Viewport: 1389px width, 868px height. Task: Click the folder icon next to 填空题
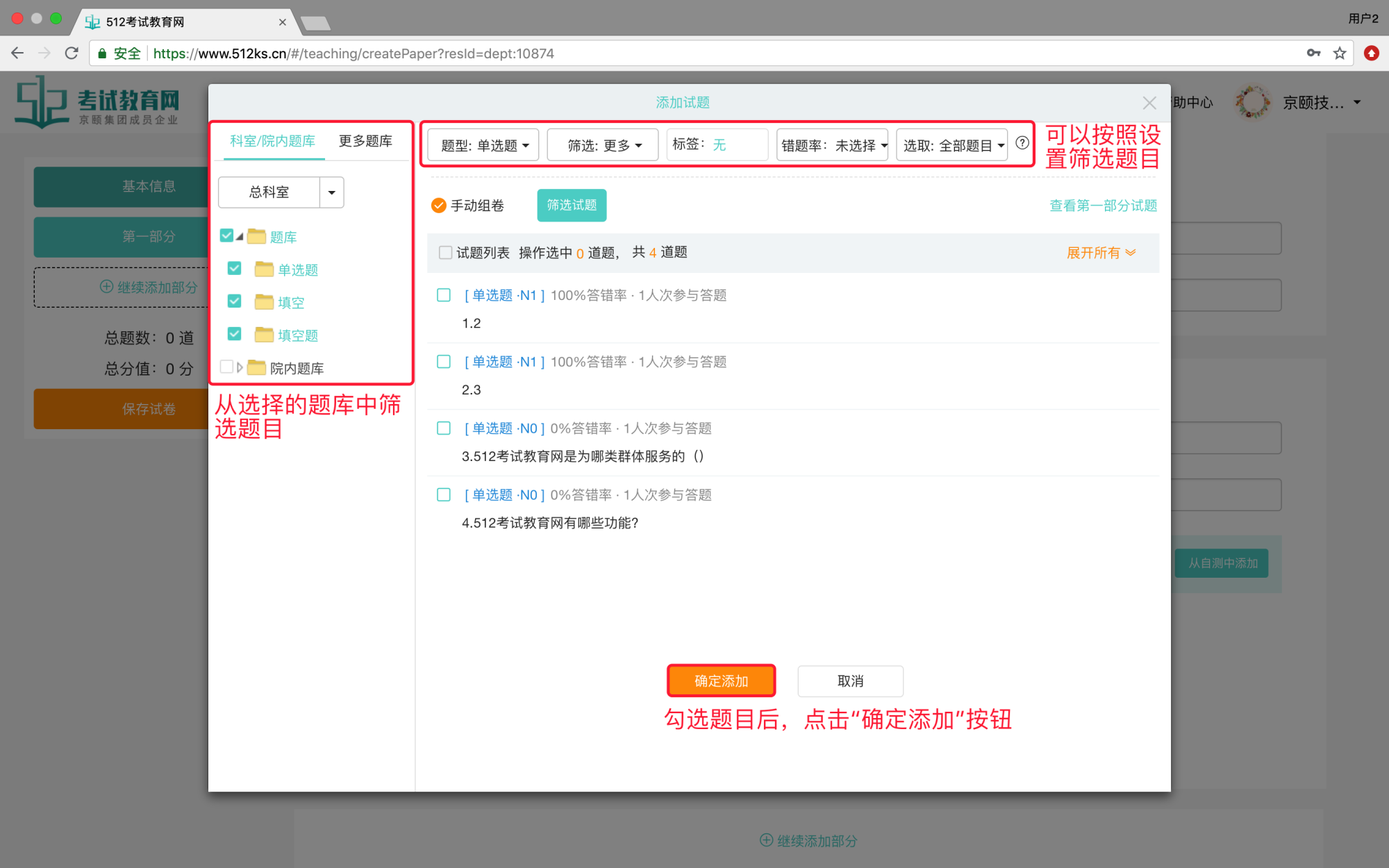point(263,334)
